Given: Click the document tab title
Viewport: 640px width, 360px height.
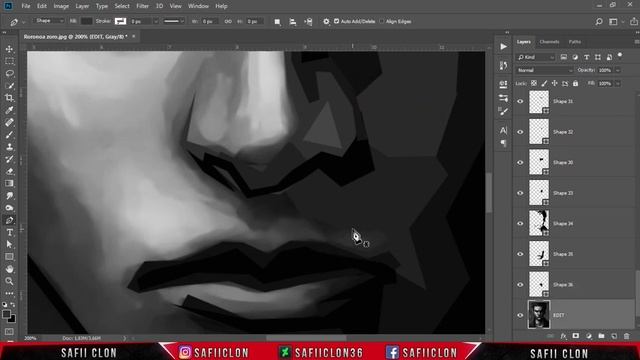Looking at the screenshot, I should (76, 37).
